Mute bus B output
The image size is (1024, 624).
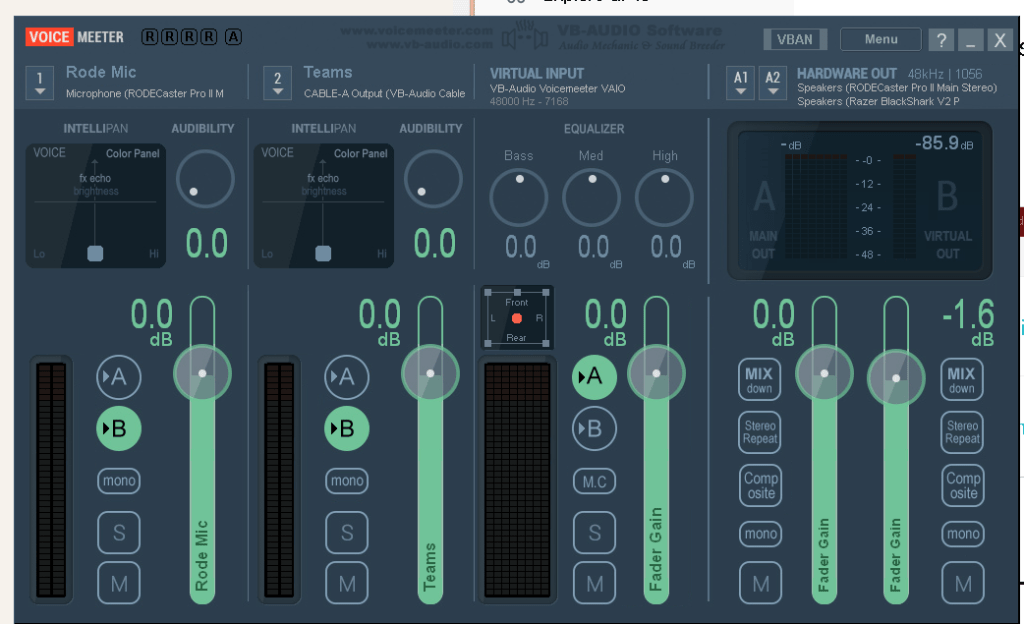tap(963, 583)
